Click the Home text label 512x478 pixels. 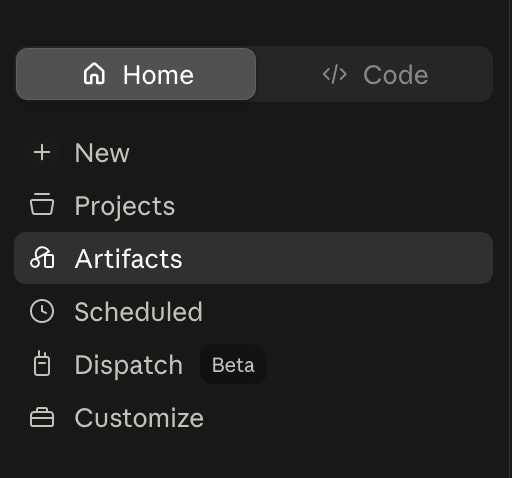[158, 75]
